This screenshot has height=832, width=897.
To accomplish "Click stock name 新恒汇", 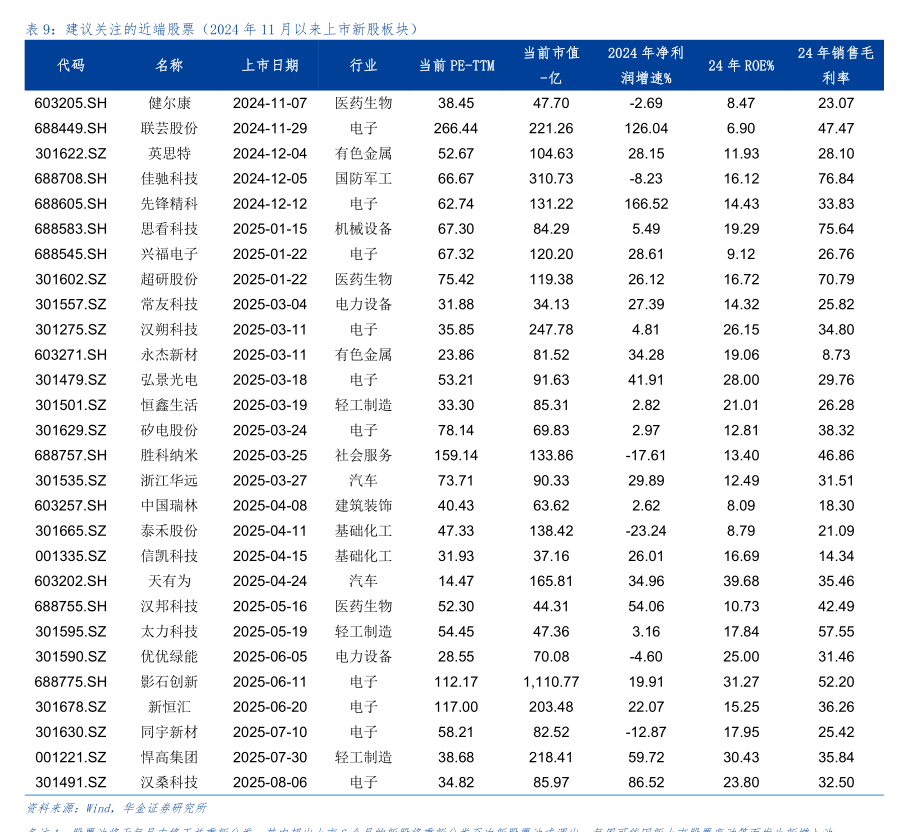I will tap(169, 707).
